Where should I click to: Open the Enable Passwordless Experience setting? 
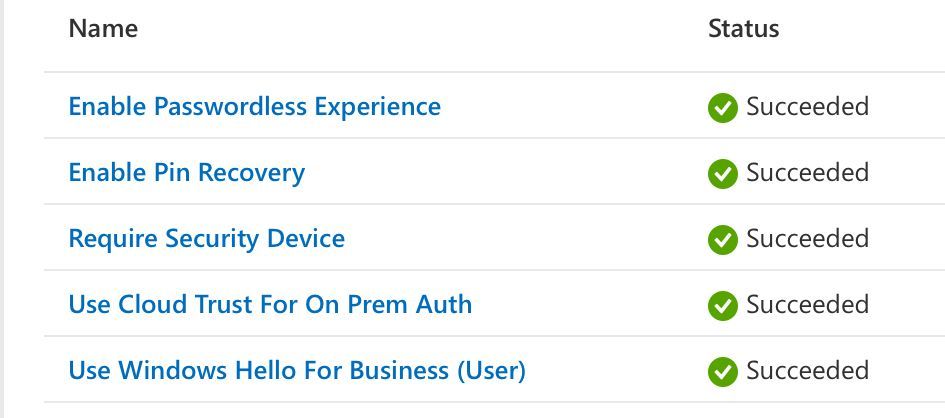pyautogui.click(x=254, y=107)
